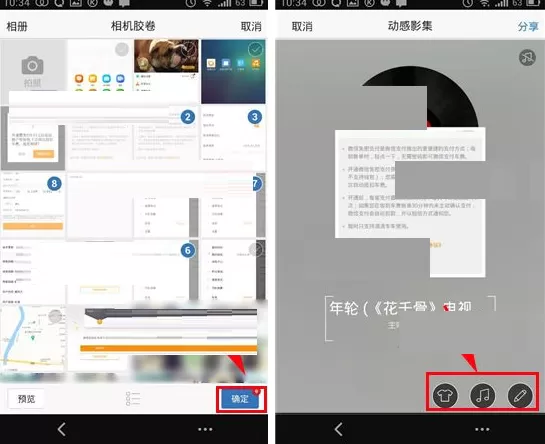This screenshot has height=444, width=545.
Task: Toggle checkmark on the blue app-grid photo
Action: (255, 50)
